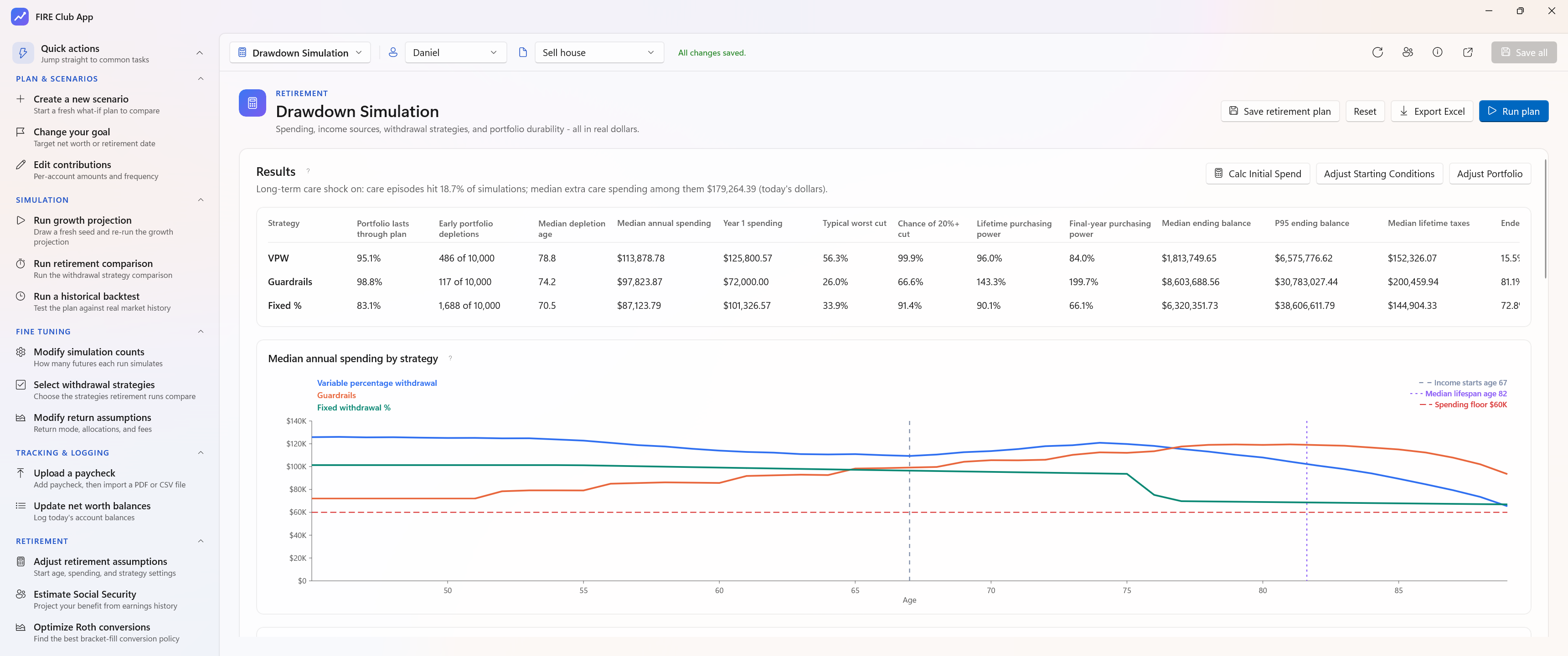Click the Reset button
The width and height of the screenshot is (1568, 656).
coord(1365,111)
